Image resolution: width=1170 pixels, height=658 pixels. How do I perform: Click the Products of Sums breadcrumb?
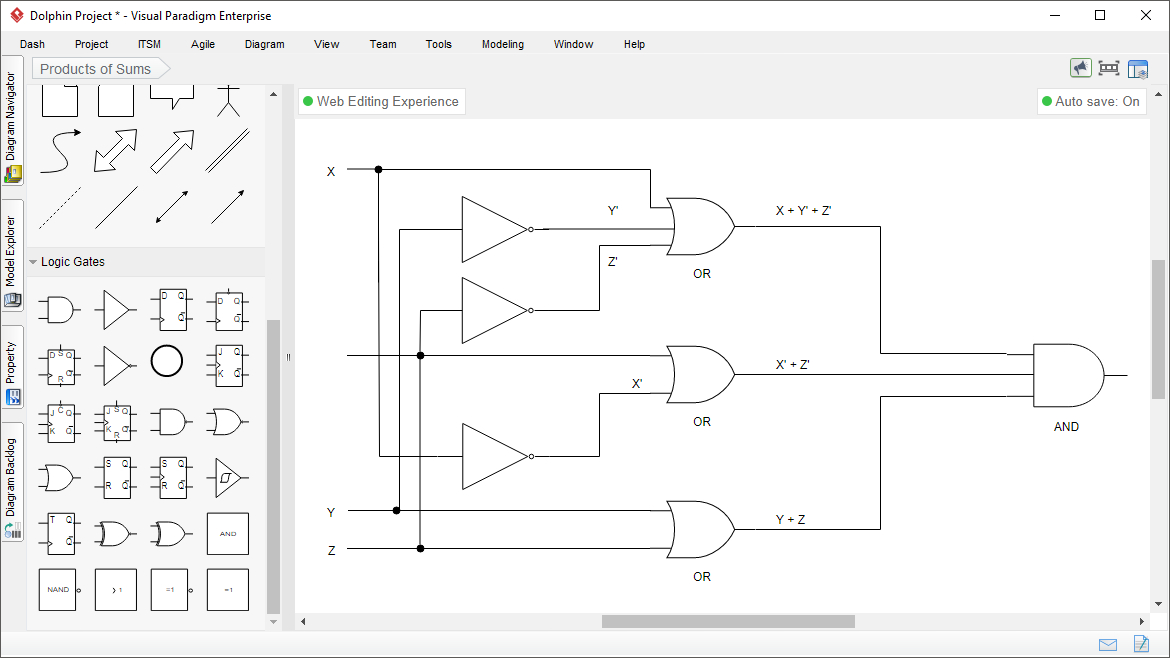pyautogui.click(x=94, y=68)
